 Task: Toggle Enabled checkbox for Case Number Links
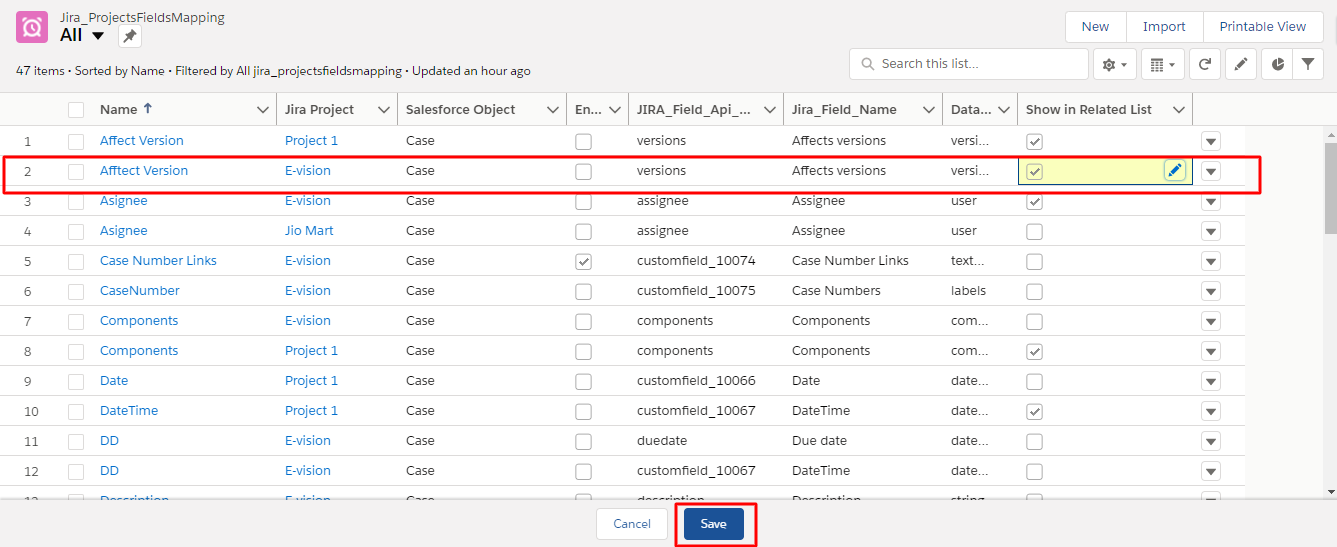point(583,261)
